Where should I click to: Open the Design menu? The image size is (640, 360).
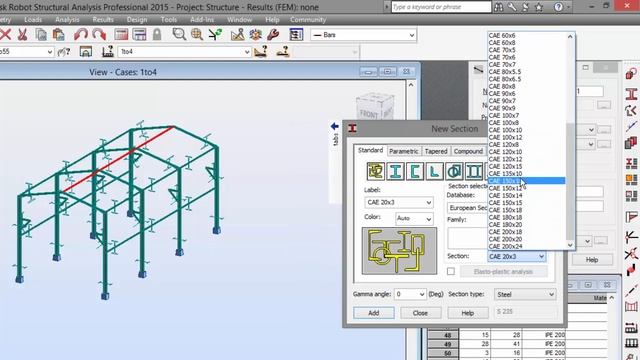point(137,20)
